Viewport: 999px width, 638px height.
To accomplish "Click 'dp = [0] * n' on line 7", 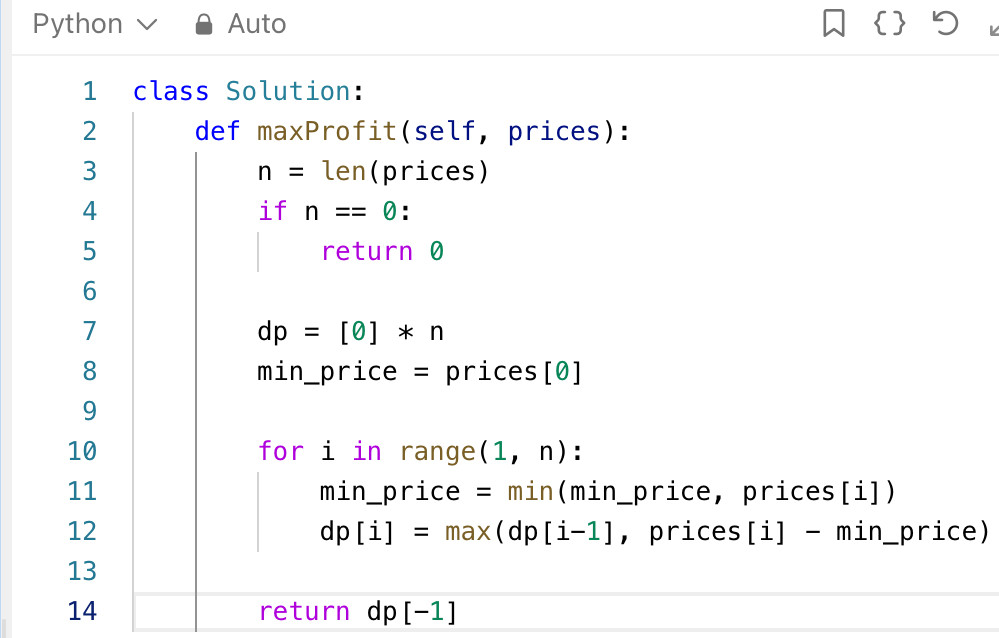I will (350, 331).
